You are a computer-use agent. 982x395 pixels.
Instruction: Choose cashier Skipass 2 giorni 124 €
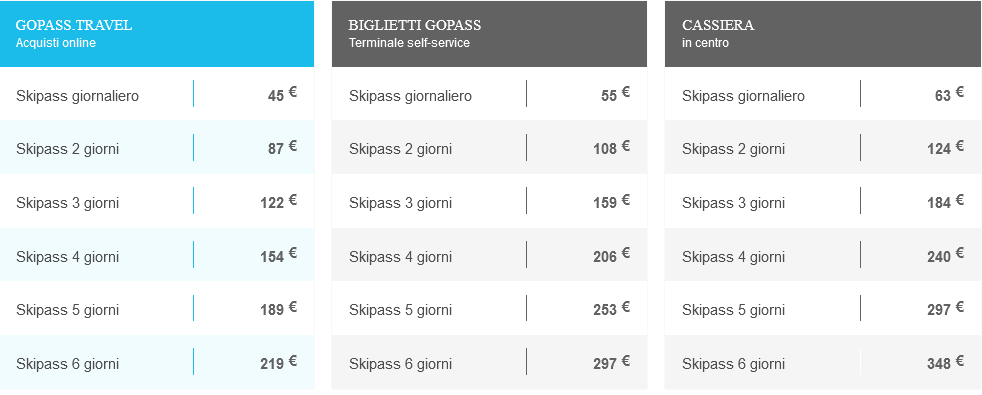pos(822,147)
